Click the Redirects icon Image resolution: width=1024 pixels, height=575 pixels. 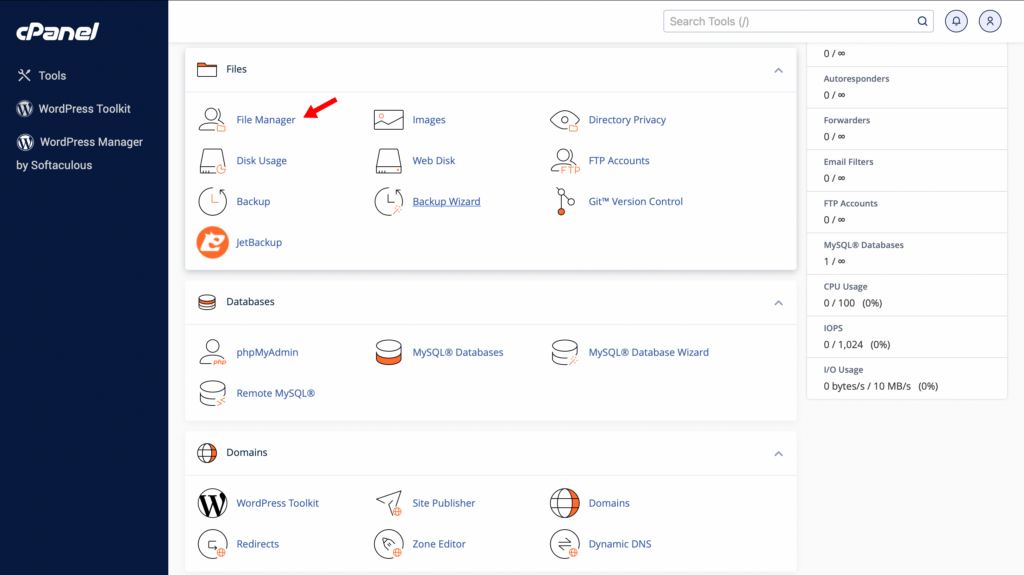coord(212,544)
